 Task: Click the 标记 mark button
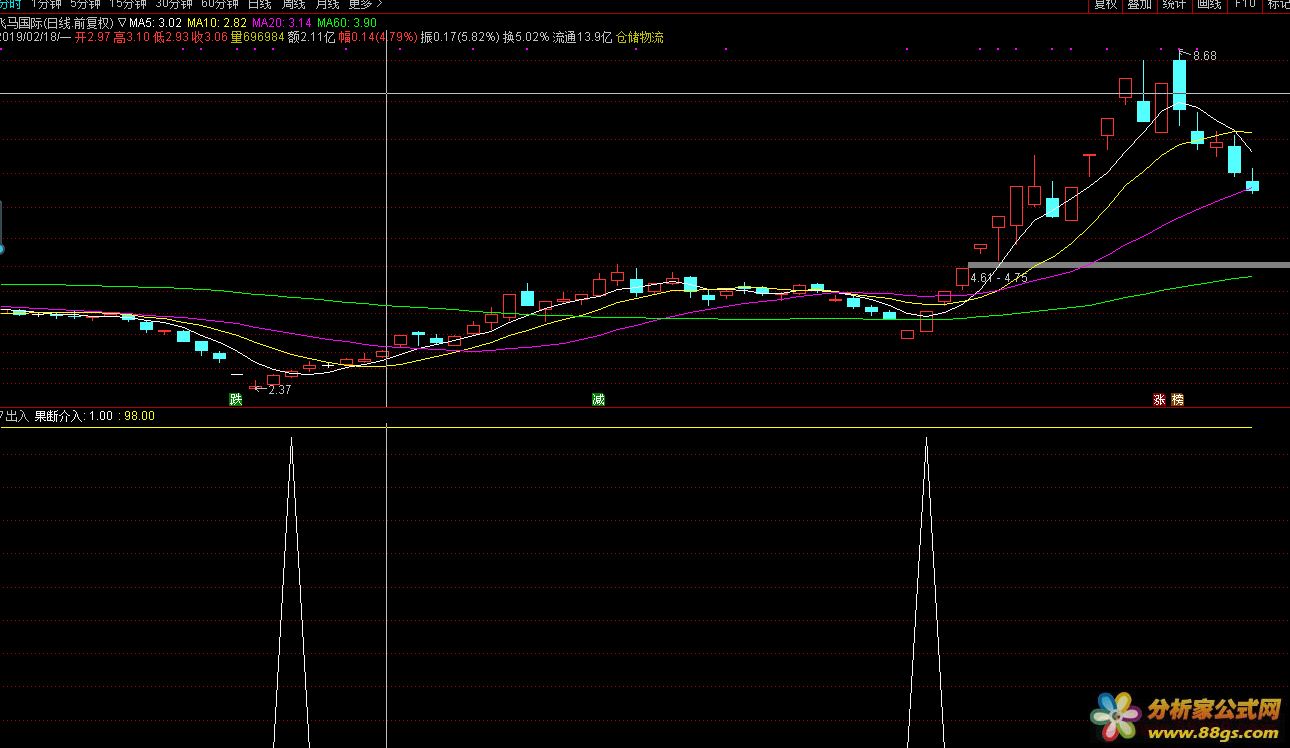coord(1277,4)
